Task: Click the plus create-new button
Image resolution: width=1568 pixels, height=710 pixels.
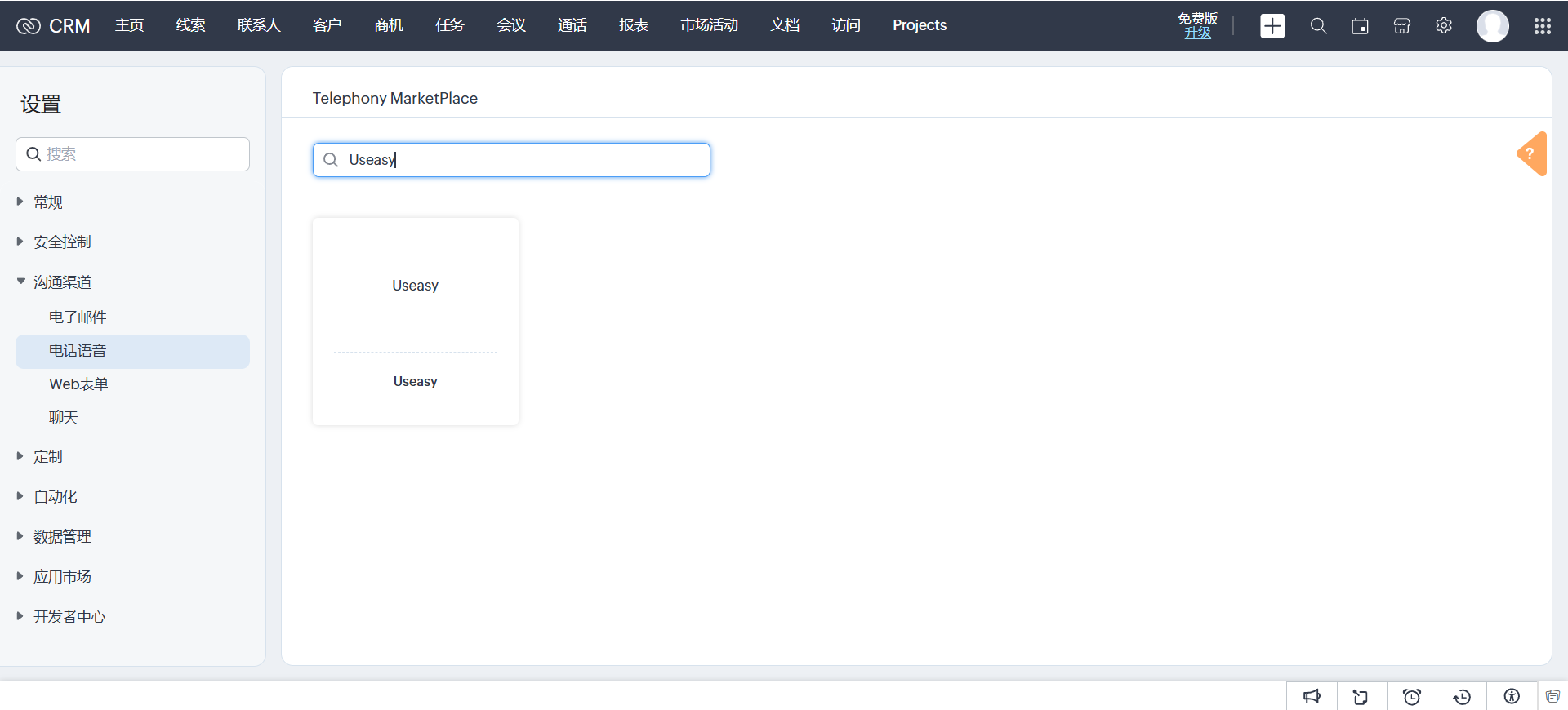Action: coord(1272,26)
